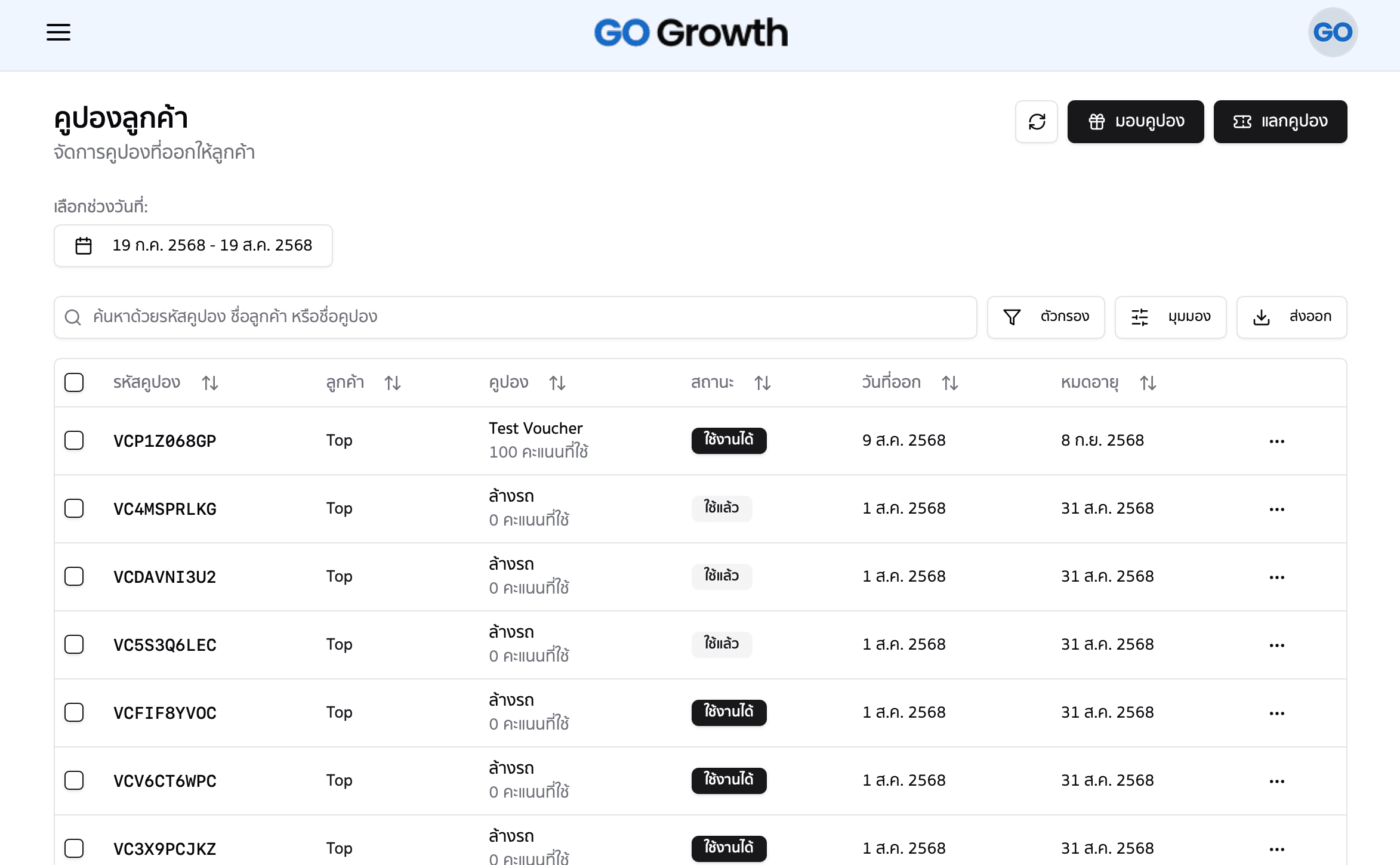Click the refresh coupons icon button
This screenshot has height=865, width=1400.
1037,122
